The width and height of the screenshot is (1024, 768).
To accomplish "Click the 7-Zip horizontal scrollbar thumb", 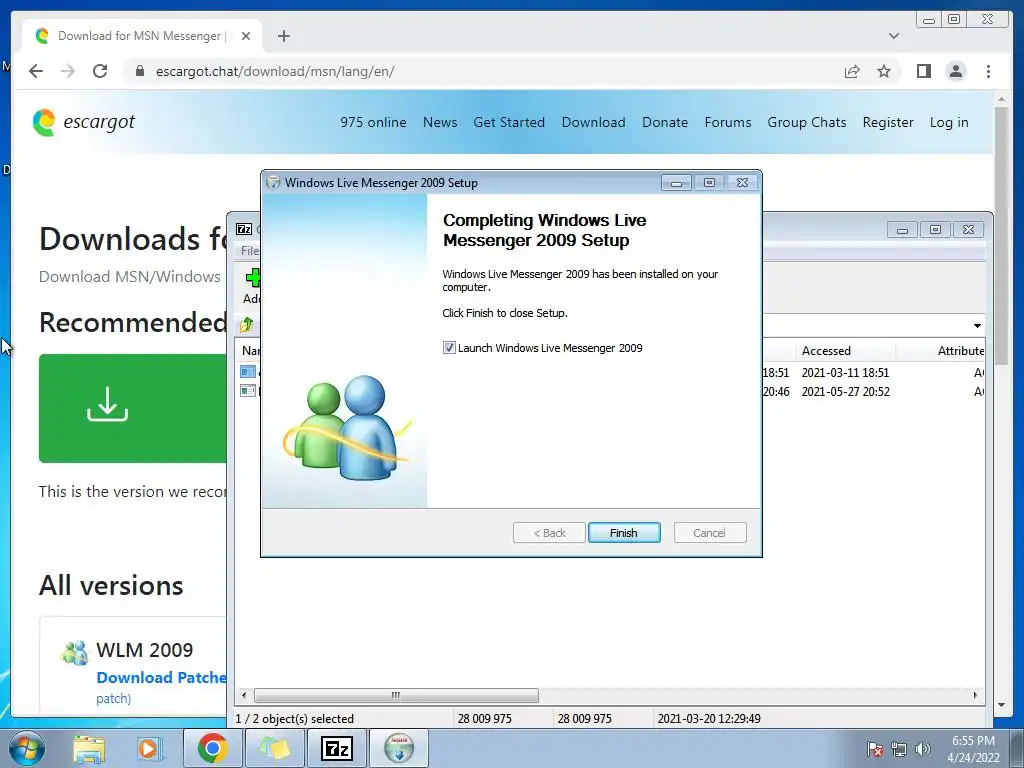I will 396,695.
